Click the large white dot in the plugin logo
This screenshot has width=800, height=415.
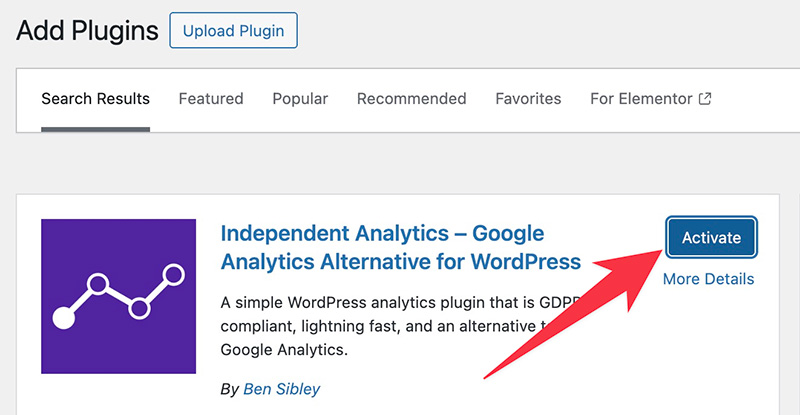(64, 319)
